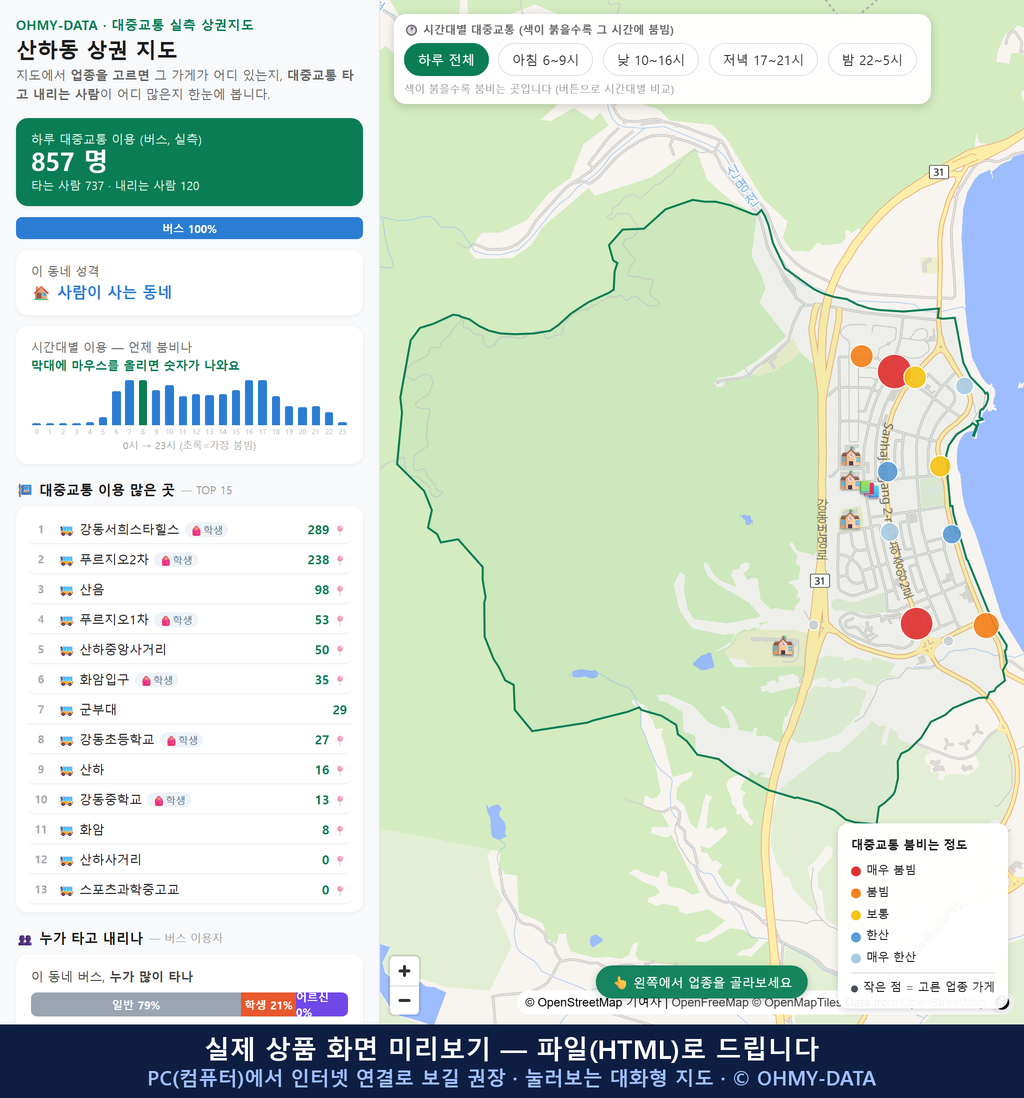
Task: Click the bus icon in the 푸르지오1차 row
Action: tap(67, 620)
